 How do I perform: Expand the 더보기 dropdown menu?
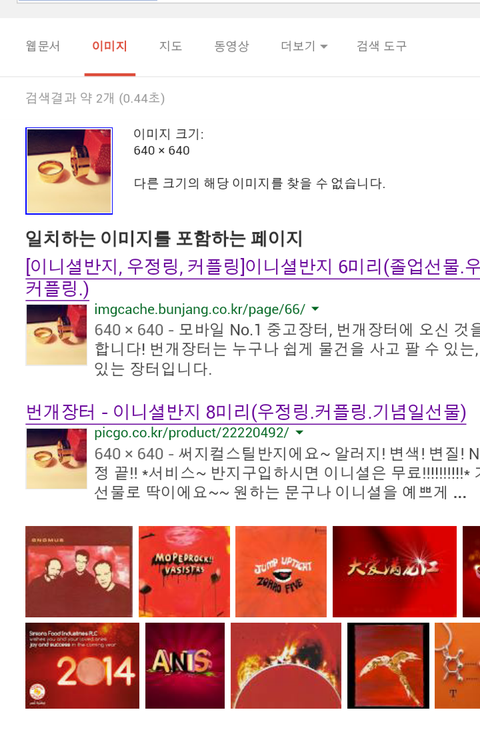coord(304,46)
